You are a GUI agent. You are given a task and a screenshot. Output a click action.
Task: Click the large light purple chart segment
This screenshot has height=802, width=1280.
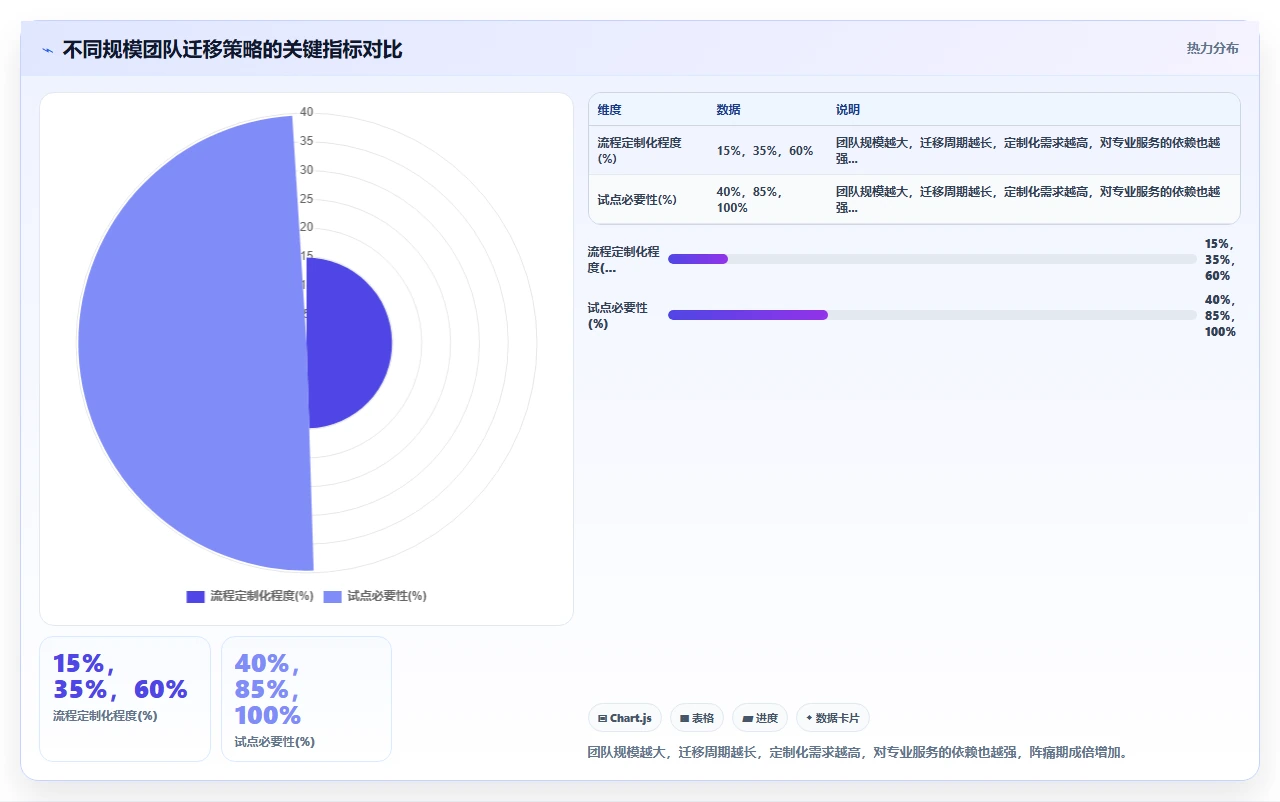pos(190,343)
